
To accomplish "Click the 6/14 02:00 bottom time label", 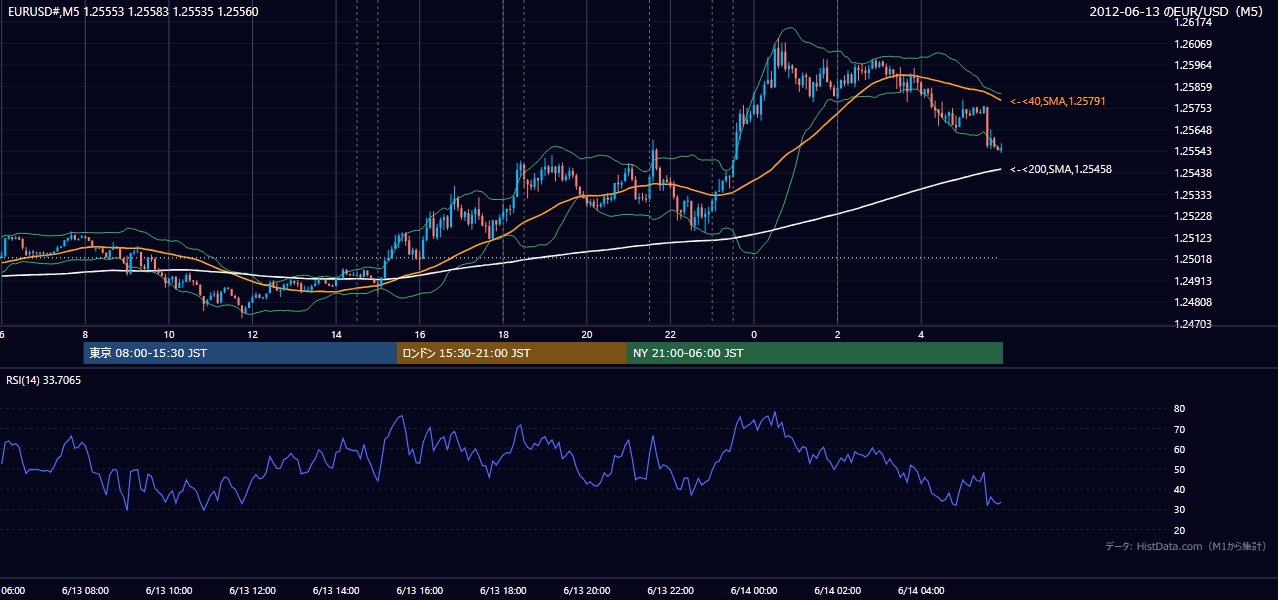I will tap(837, 590).
